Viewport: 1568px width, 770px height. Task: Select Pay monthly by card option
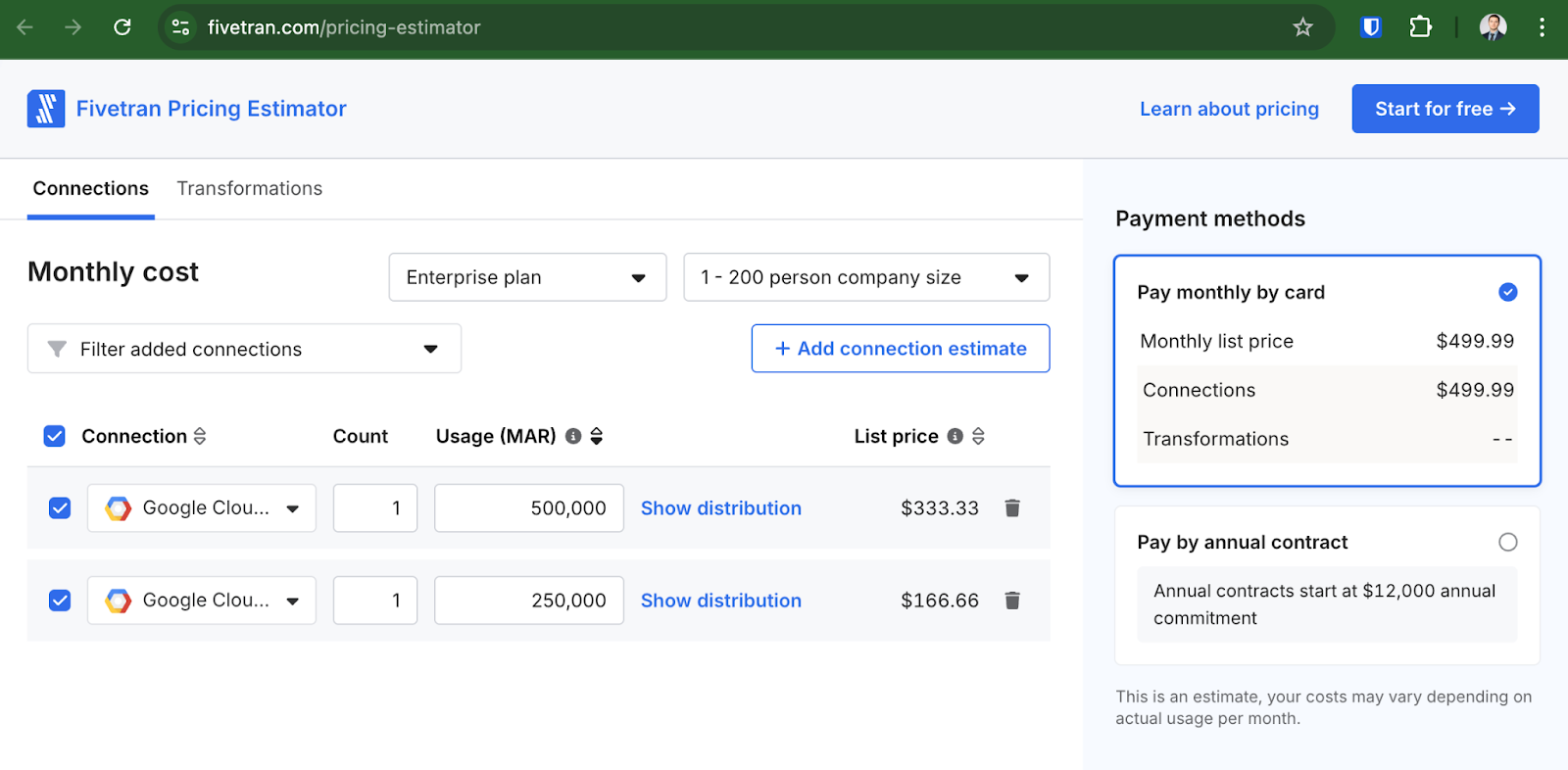click(1508, 292)
